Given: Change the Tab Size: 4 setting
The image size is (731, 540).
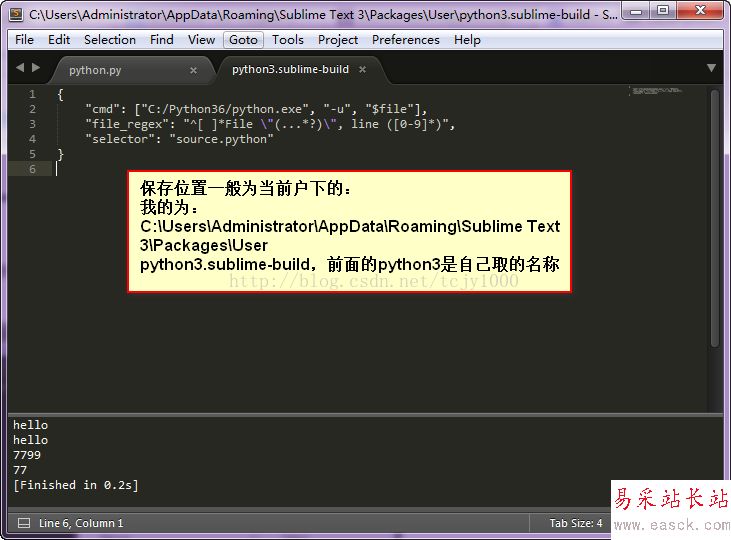Looking at the screenshot, I should tap(576, 523).
